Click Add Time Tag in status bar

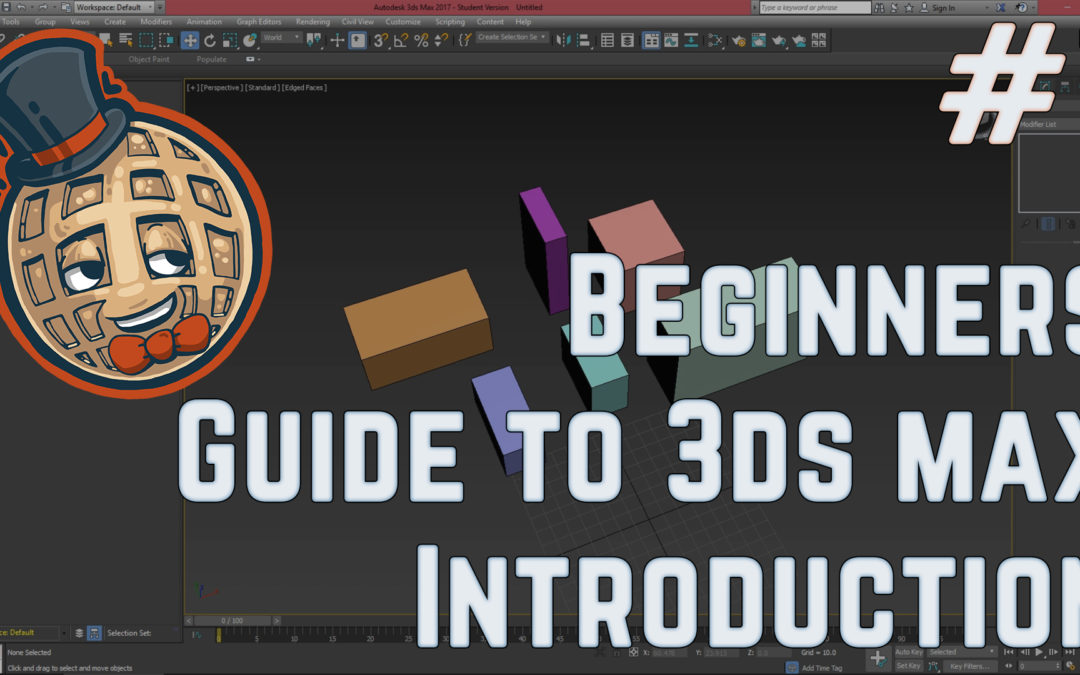(x=822, y=667)
